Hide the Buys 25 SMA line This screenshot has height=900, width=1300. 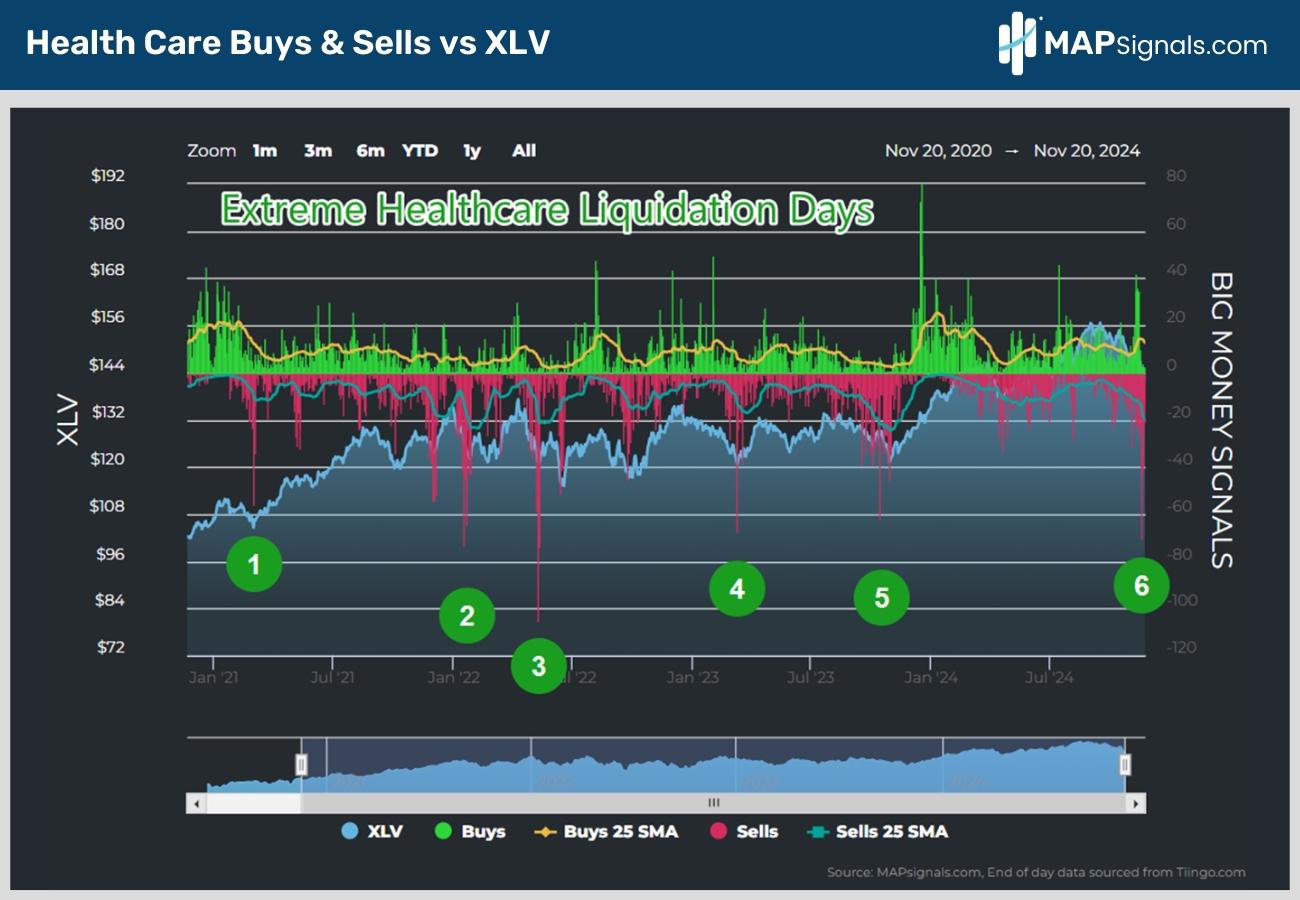[608, 831]
